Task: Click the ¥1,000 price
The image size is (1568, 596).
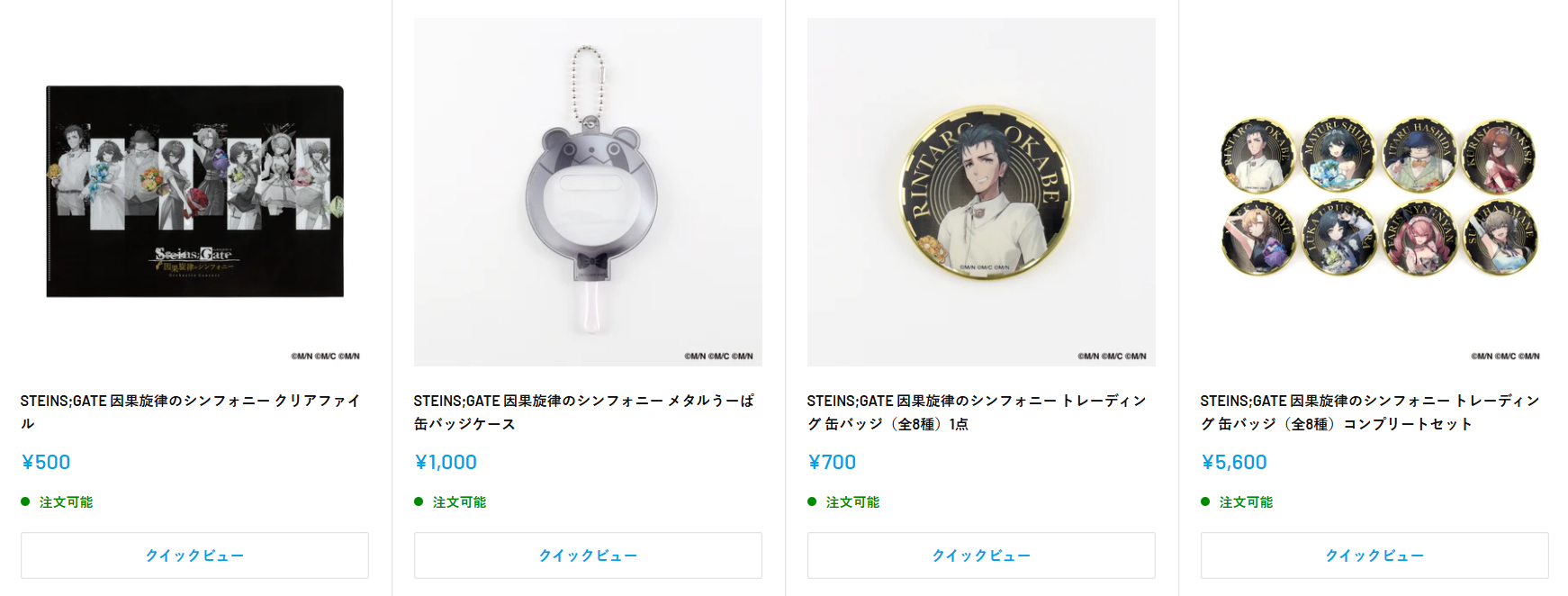Action: [x=446, y=462]
